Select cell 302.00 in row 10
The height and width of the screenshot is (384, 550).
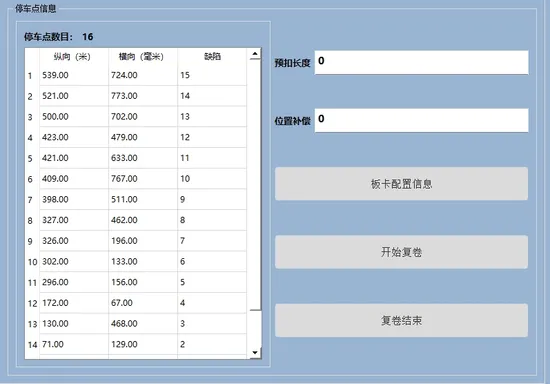74,261
